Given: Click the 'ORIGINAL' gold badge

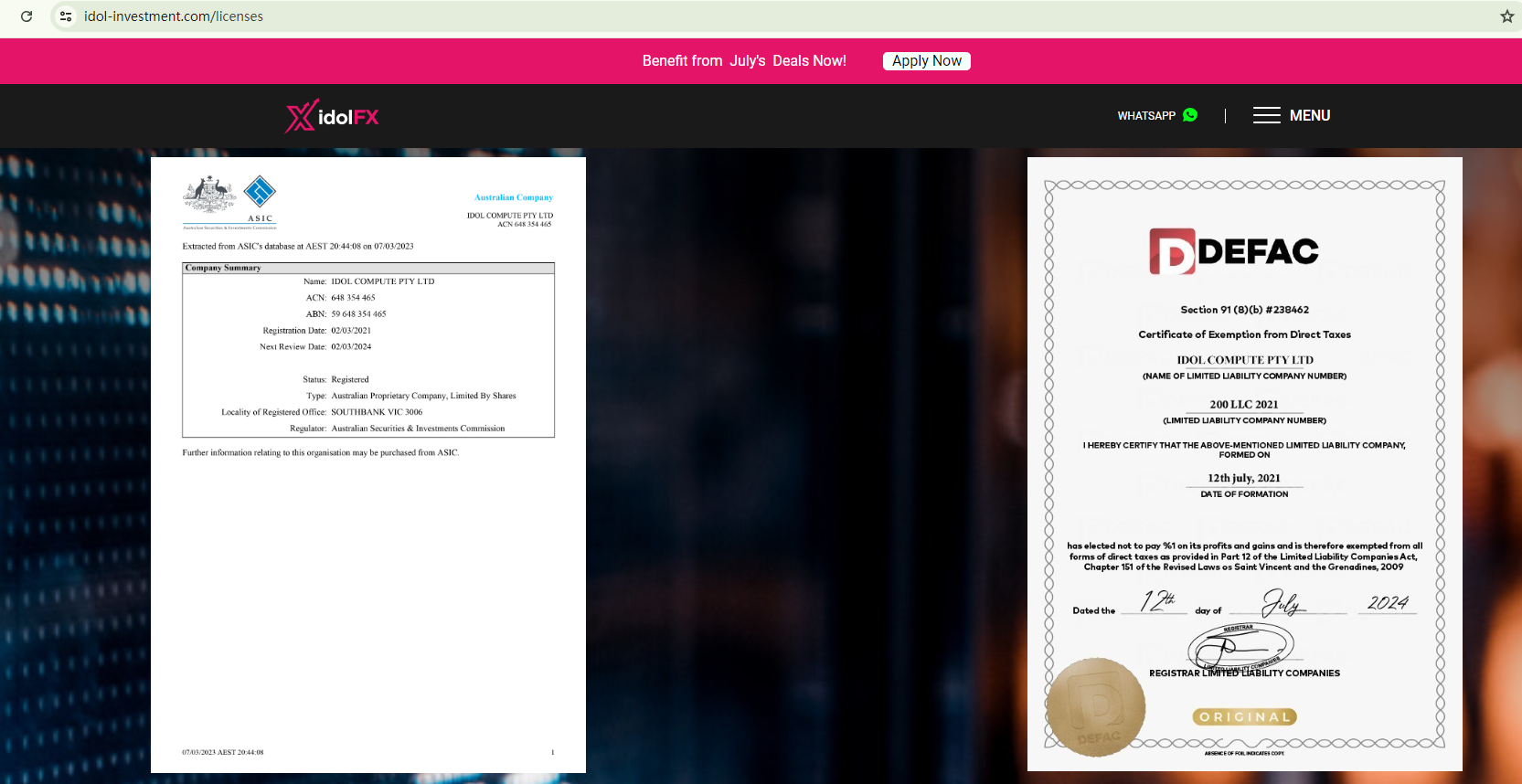Looking at the screenshot, I should point(1245,717).
